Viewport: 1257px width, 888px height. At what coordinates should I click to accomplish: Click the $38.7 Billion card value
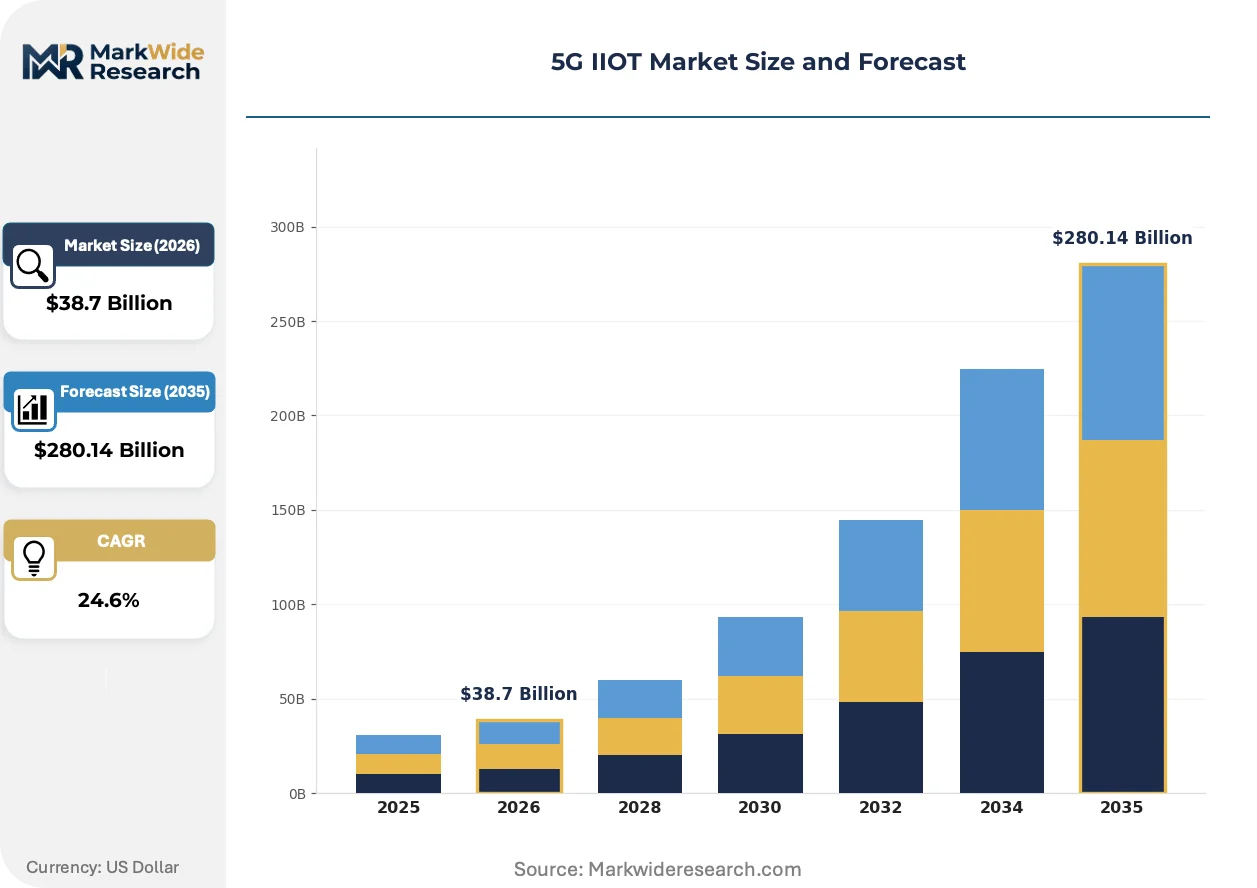(x=109, y=303)
